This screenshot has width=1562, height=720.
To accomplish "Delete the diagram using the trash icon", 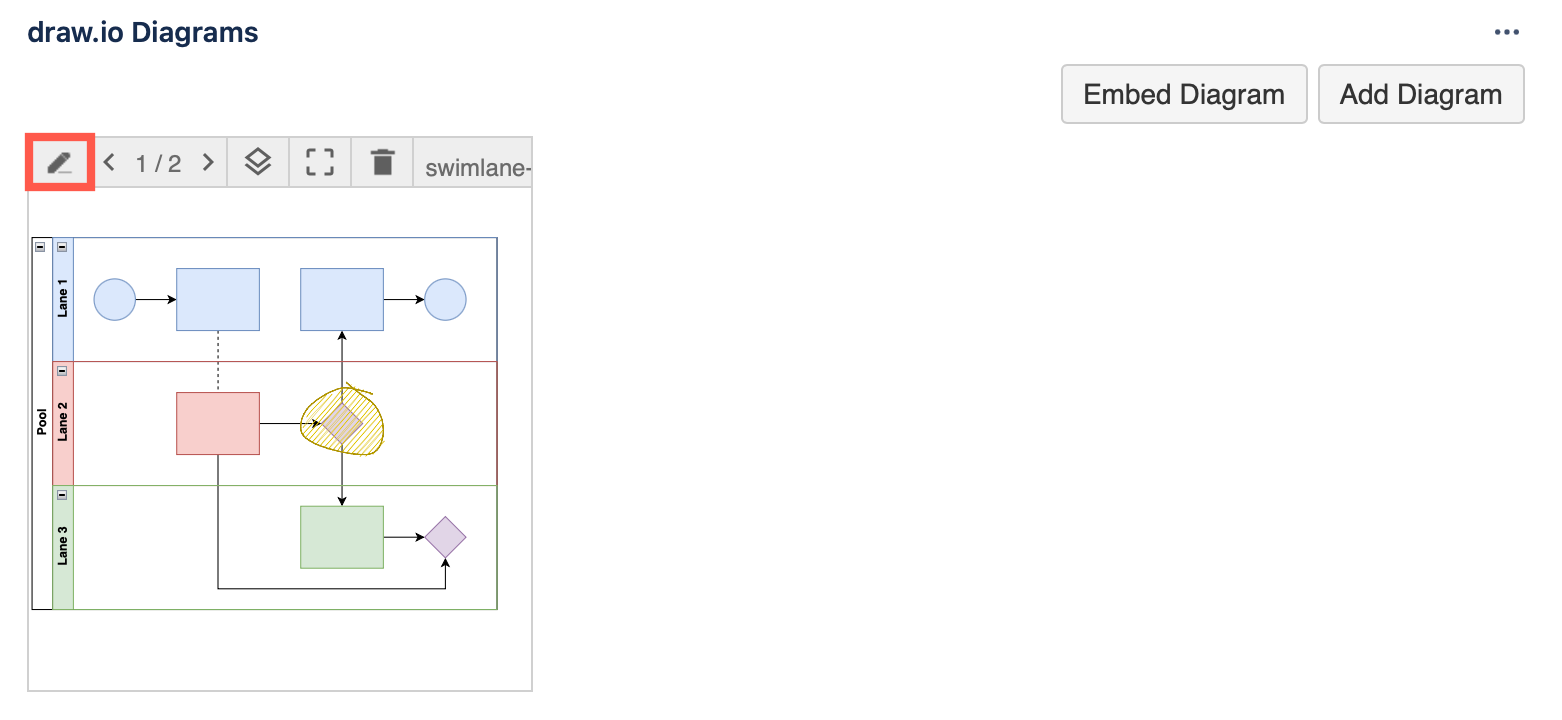I will coord(381,161).
